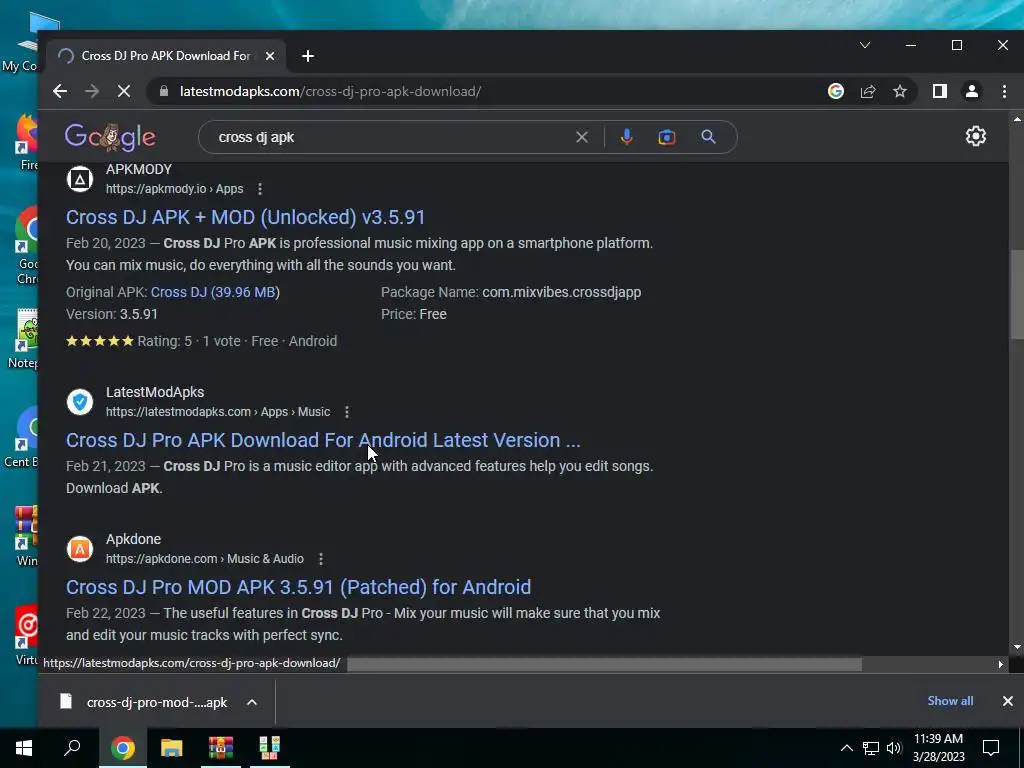This screenshot has width=1024, height=768.
Task: Open Chrome three-dot menu
Action: (1004, 91)
